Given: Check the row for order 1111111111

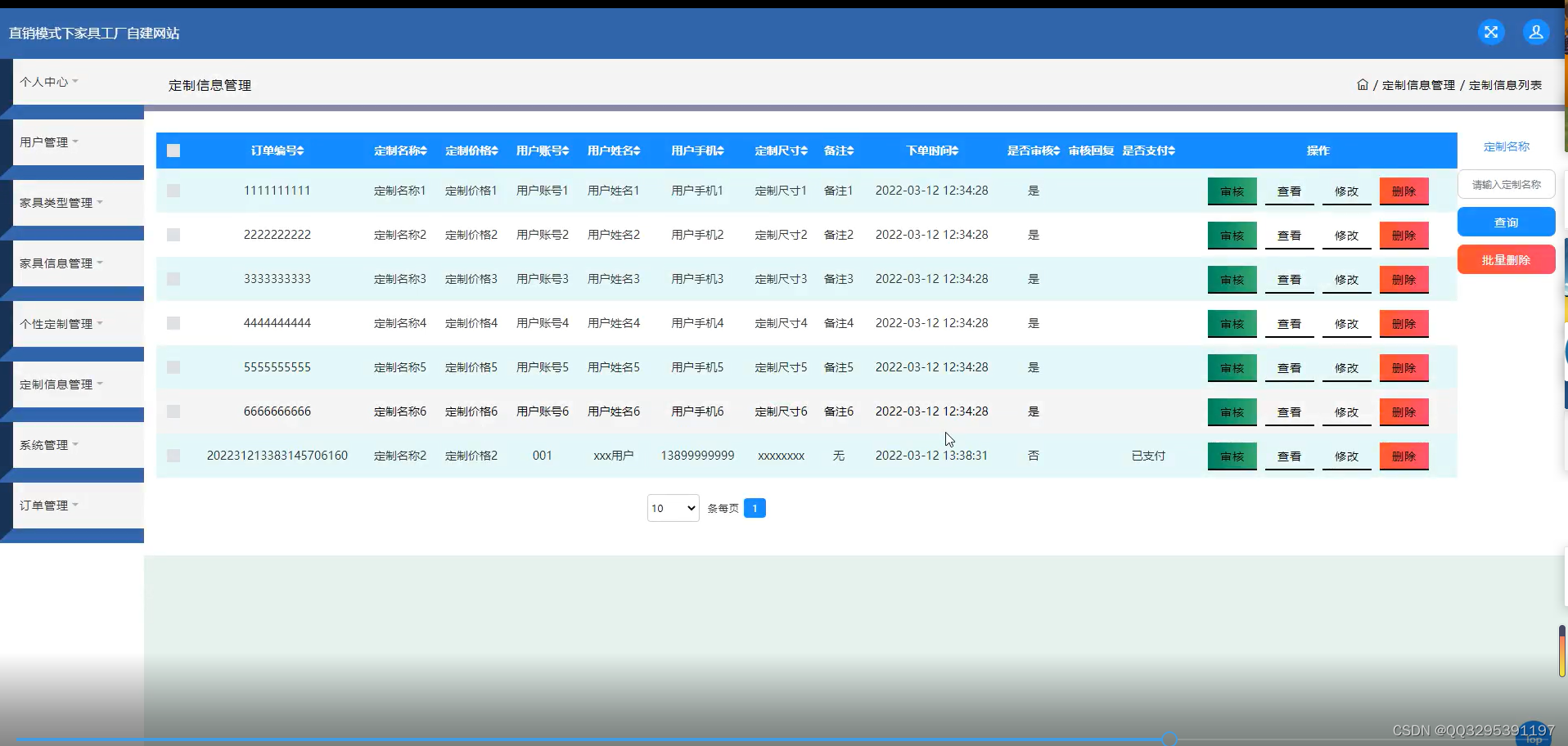Looking at the screenshot, I should click(x=173, y=191).
